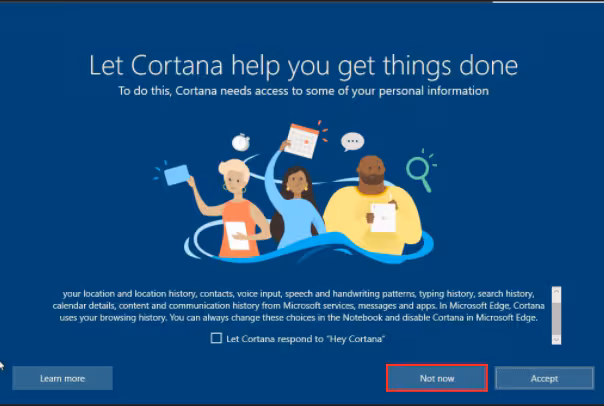Click the scrollbar up arrow
Image resolution: width=604 pixels, height=406 pixels.
point(556,292)
